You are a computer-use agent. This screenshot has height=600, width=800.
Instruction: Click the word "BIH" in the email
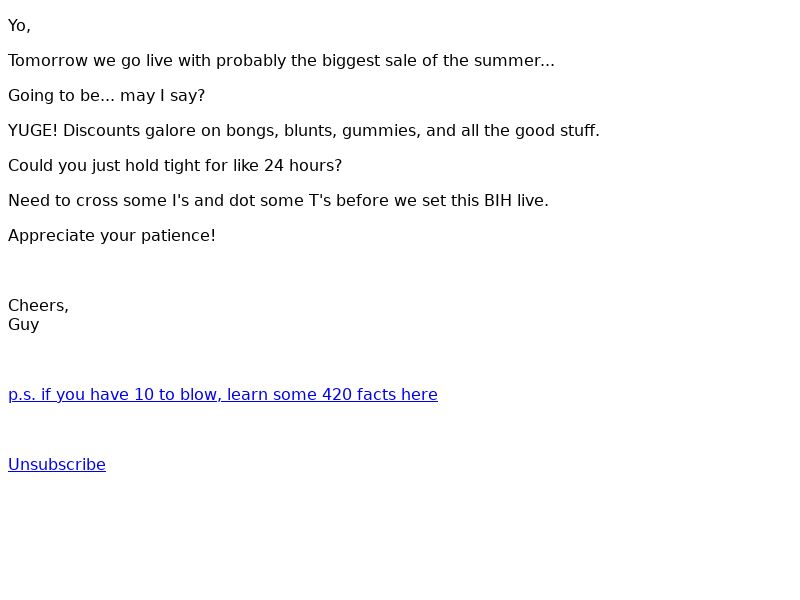498,201
